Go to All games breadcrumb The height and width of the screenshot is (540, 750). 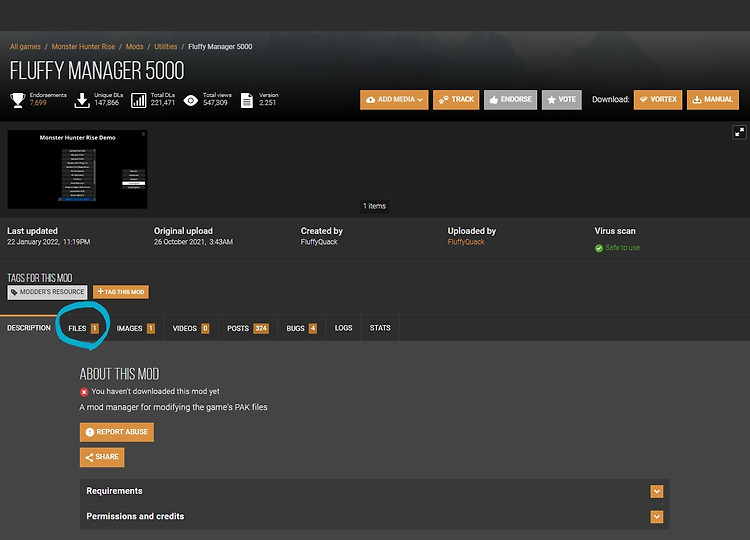25,46
